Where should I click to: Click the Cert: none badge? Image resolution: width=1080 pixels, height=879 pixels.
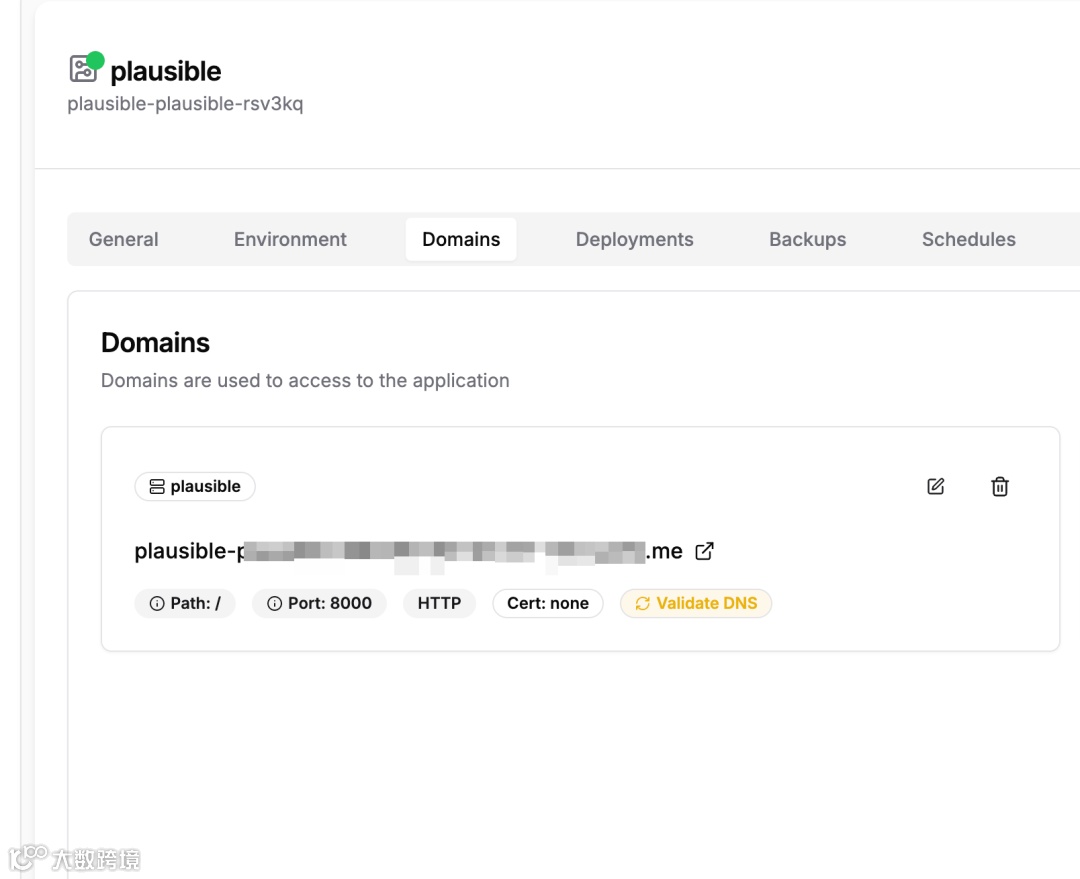(x=548, y=603)
